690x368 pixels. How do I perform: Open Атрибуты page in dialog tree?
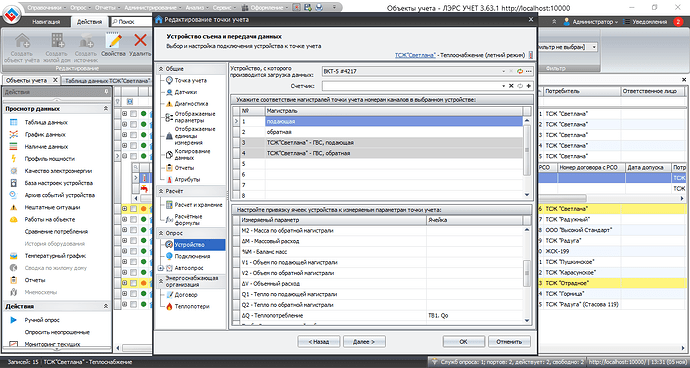click(x=187, y=180)
